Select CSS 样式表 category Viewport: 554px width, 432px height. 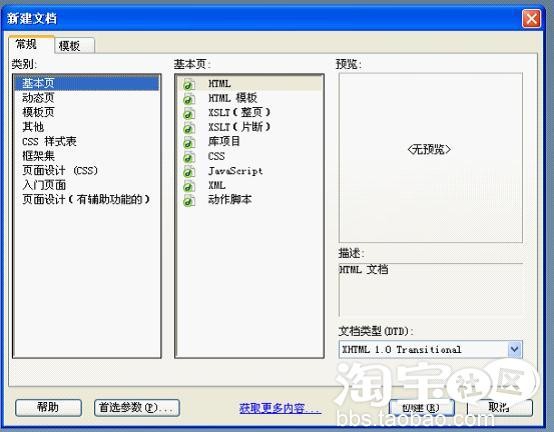[x=49, y=141]
